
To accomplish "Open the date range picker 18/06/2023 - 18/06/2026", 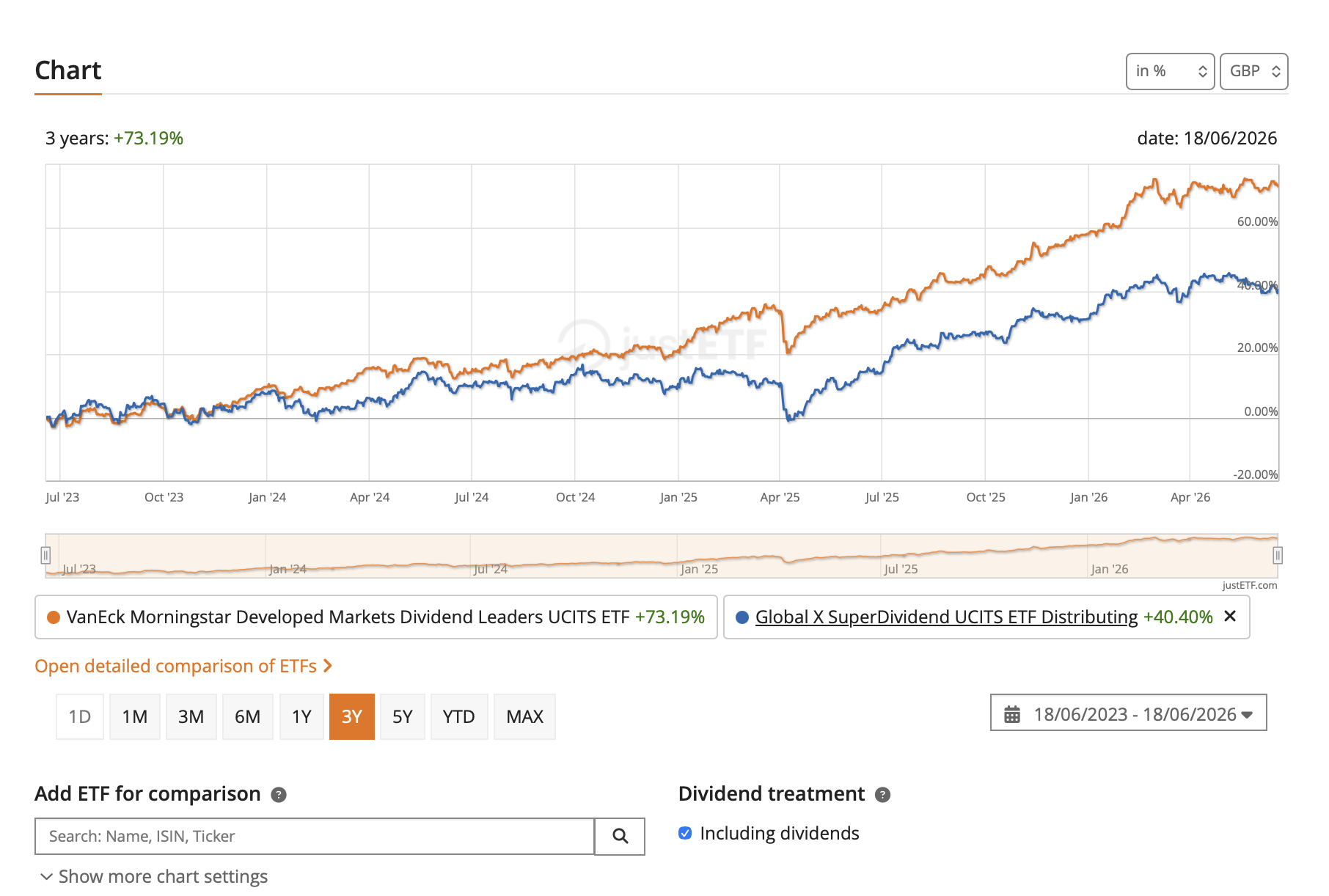I will click(1128, 713).
